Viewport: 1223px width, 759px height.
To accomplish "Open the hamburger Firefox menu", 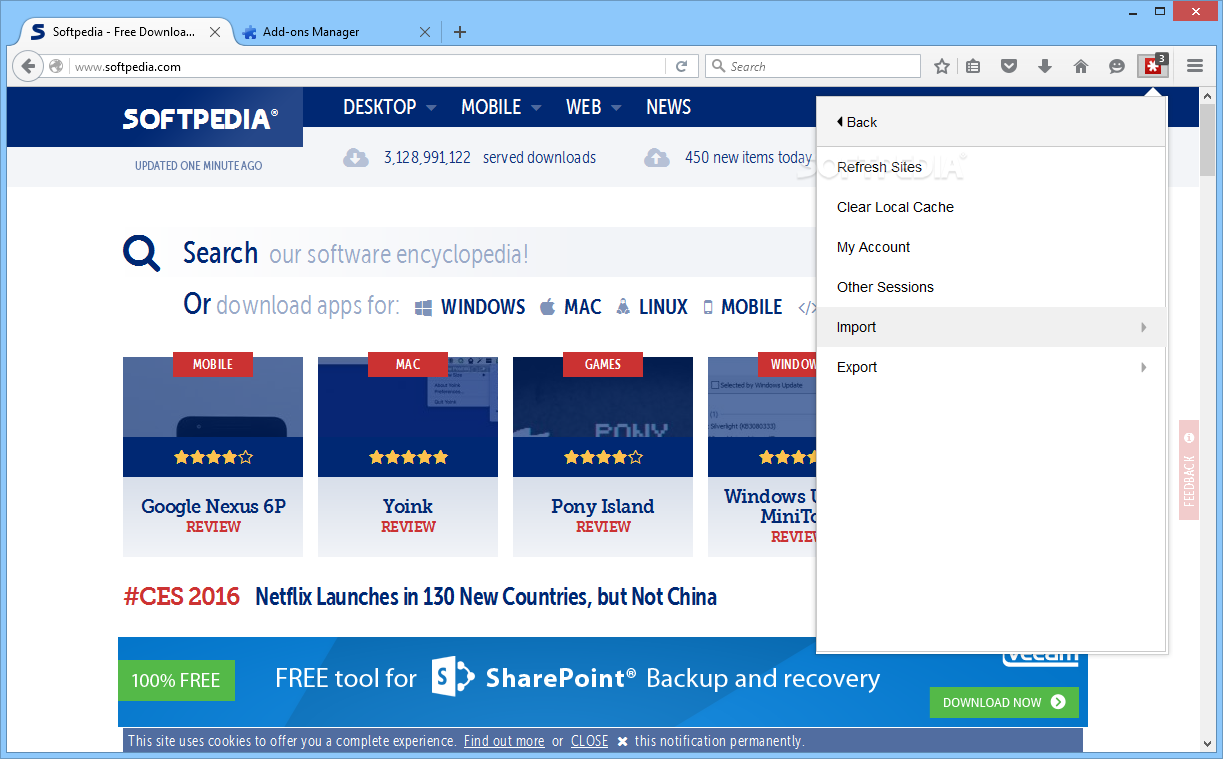I will [1195, 66].
